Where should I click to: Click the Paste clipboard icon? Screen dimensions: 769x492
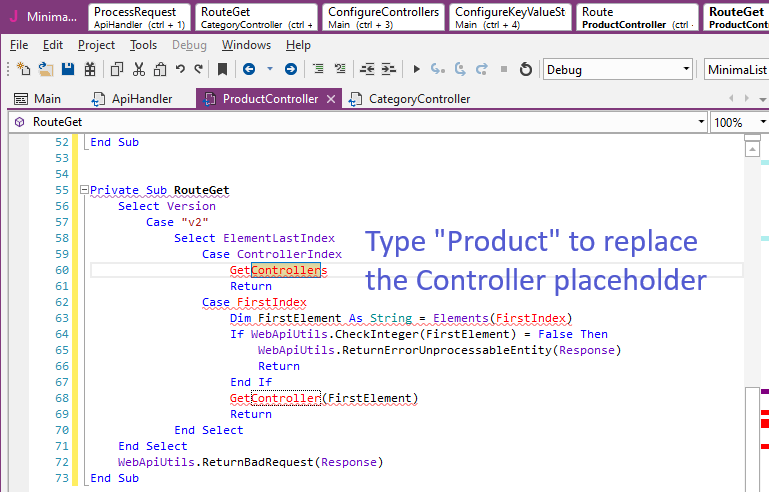click(x=160, y=69)
